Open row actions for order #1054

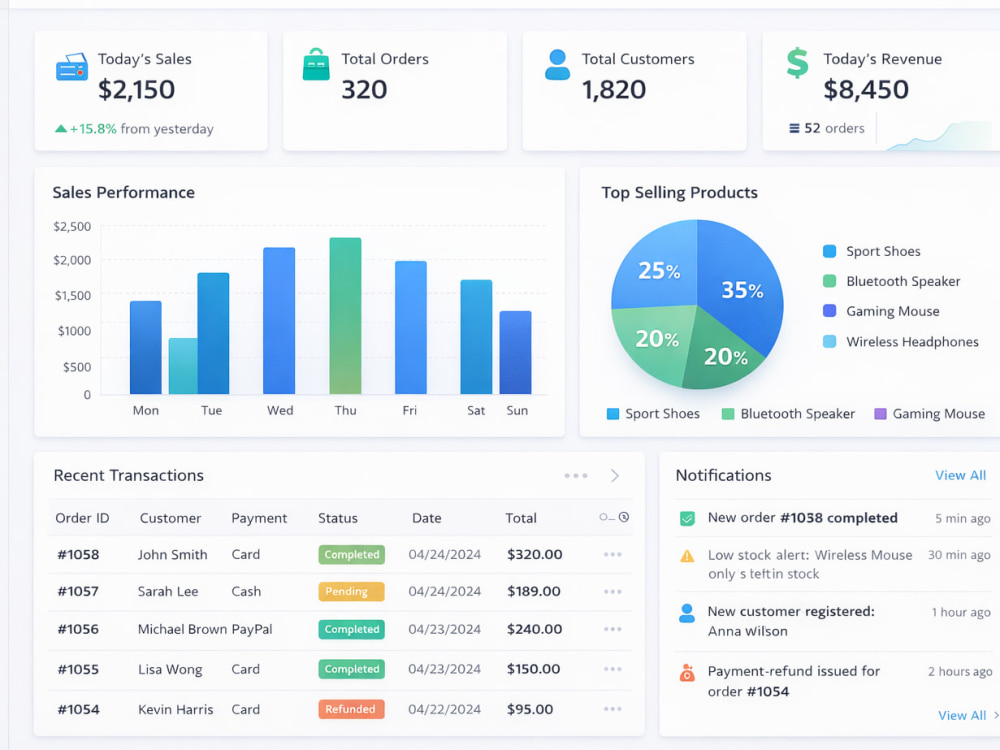coord(612,709)
